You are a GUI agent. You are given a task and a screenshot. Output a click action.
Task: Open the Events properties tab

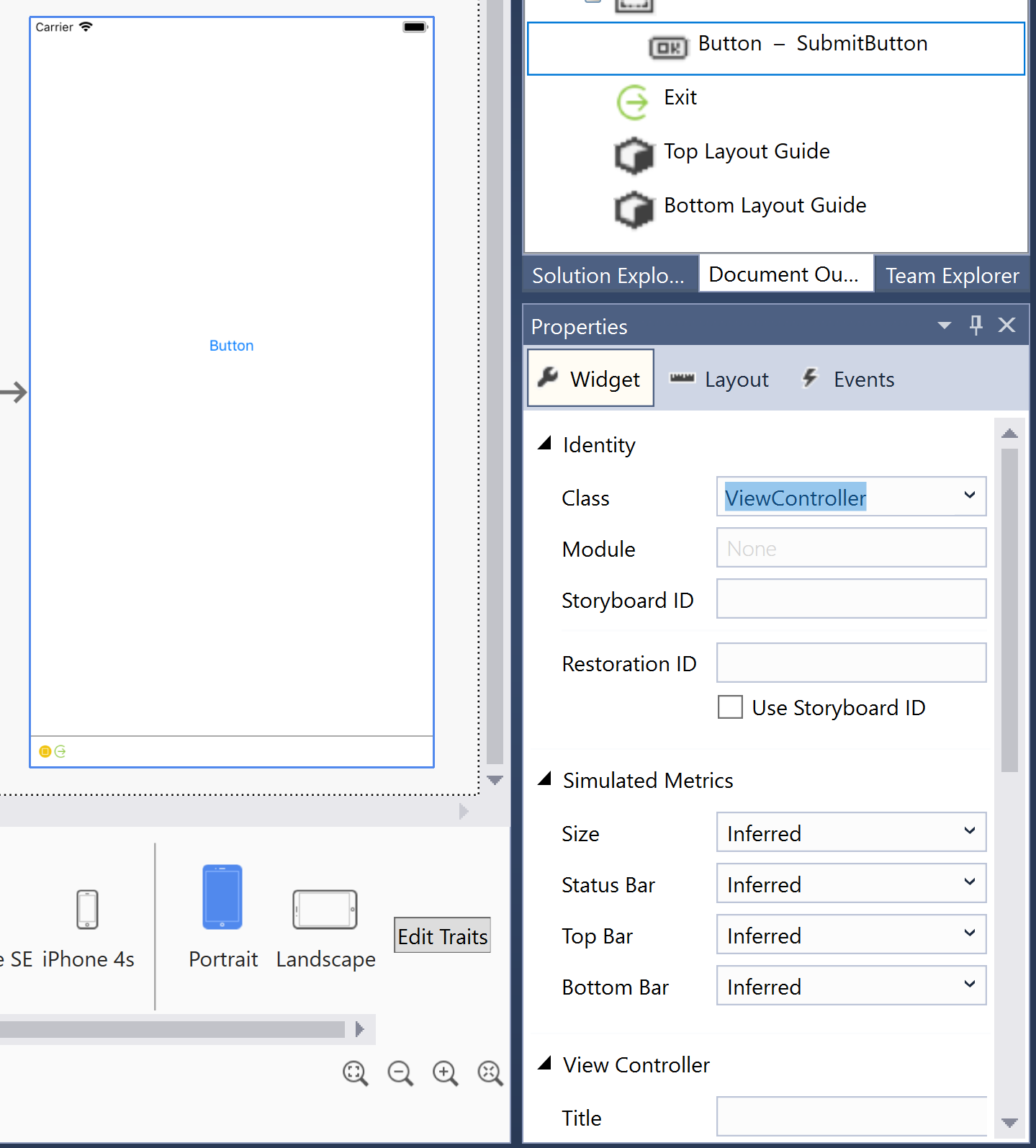(x=848, y=379)
